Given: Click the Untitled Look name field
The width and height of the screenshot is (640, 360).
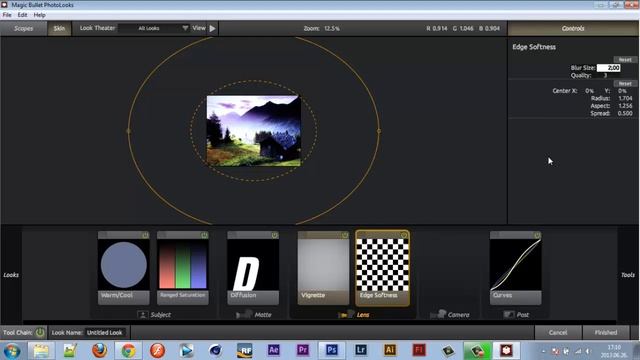Looking at the screenshot, I should pos(105,332).
